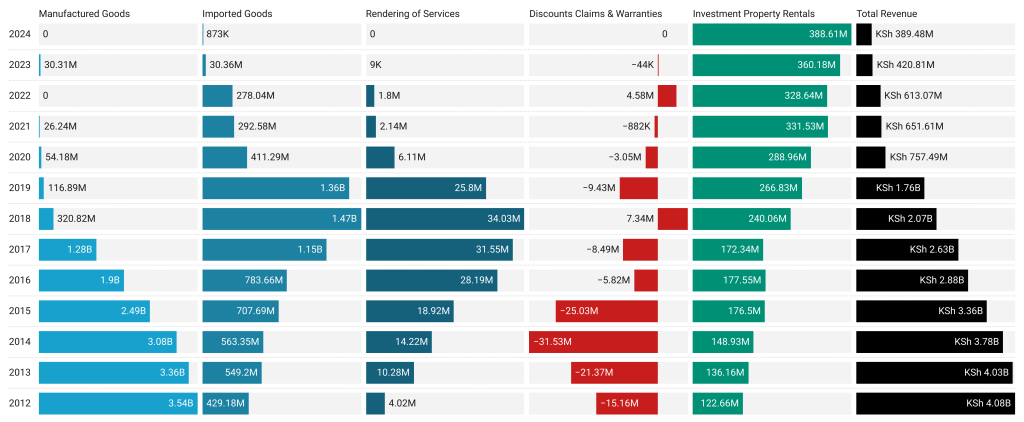
Task: Click the Imported Goods column header
Action: click(237, 14)
